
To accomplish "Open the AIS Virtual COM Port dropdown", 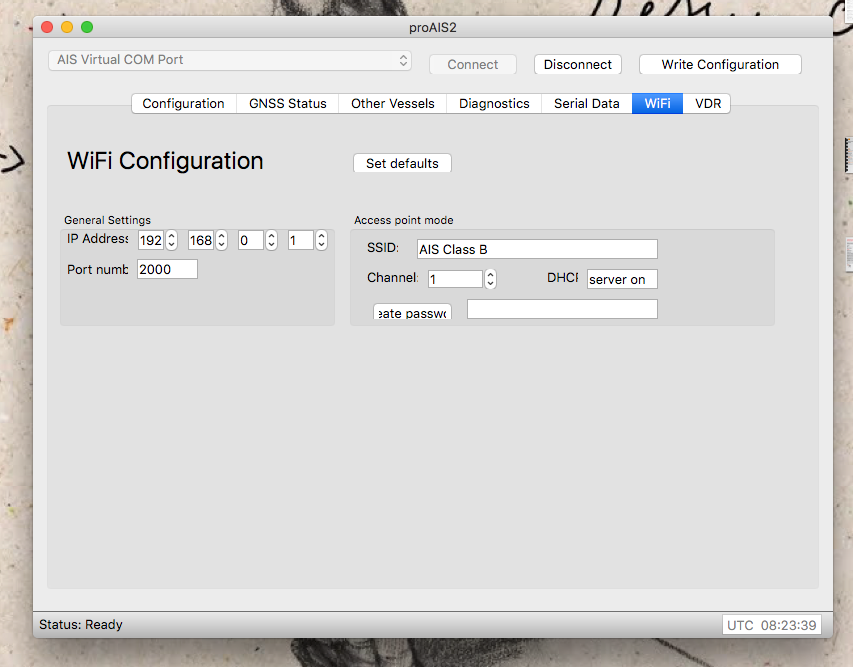I will click(230, 60).
